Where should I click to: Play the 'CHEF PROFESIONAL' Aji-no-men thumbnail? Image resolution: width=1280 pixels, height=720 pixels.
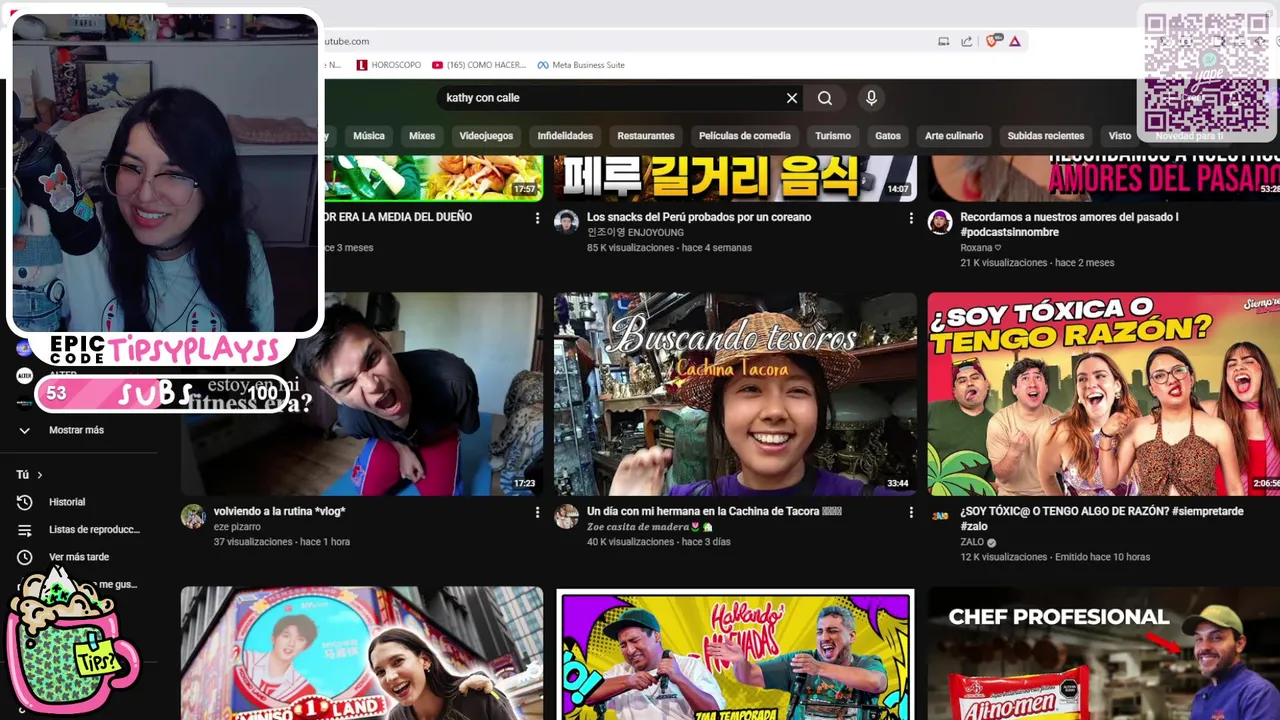1103,653
